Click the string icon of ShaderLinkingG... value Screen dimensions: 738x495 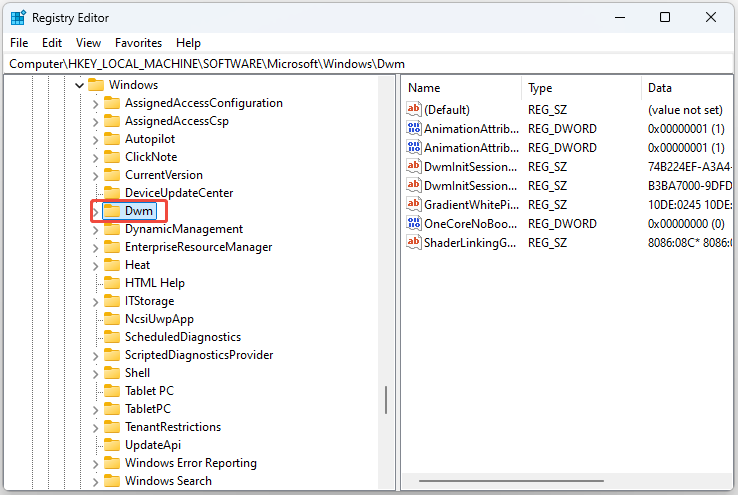tap(413, 242)
